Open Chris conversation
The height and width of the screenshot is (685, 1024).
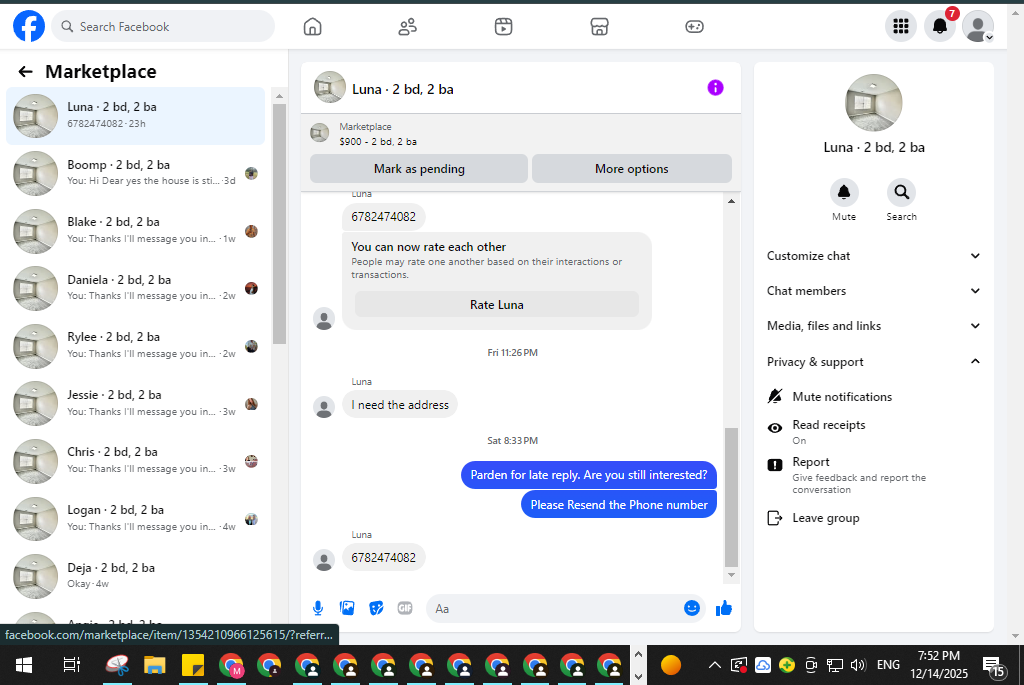coord(135,460)
